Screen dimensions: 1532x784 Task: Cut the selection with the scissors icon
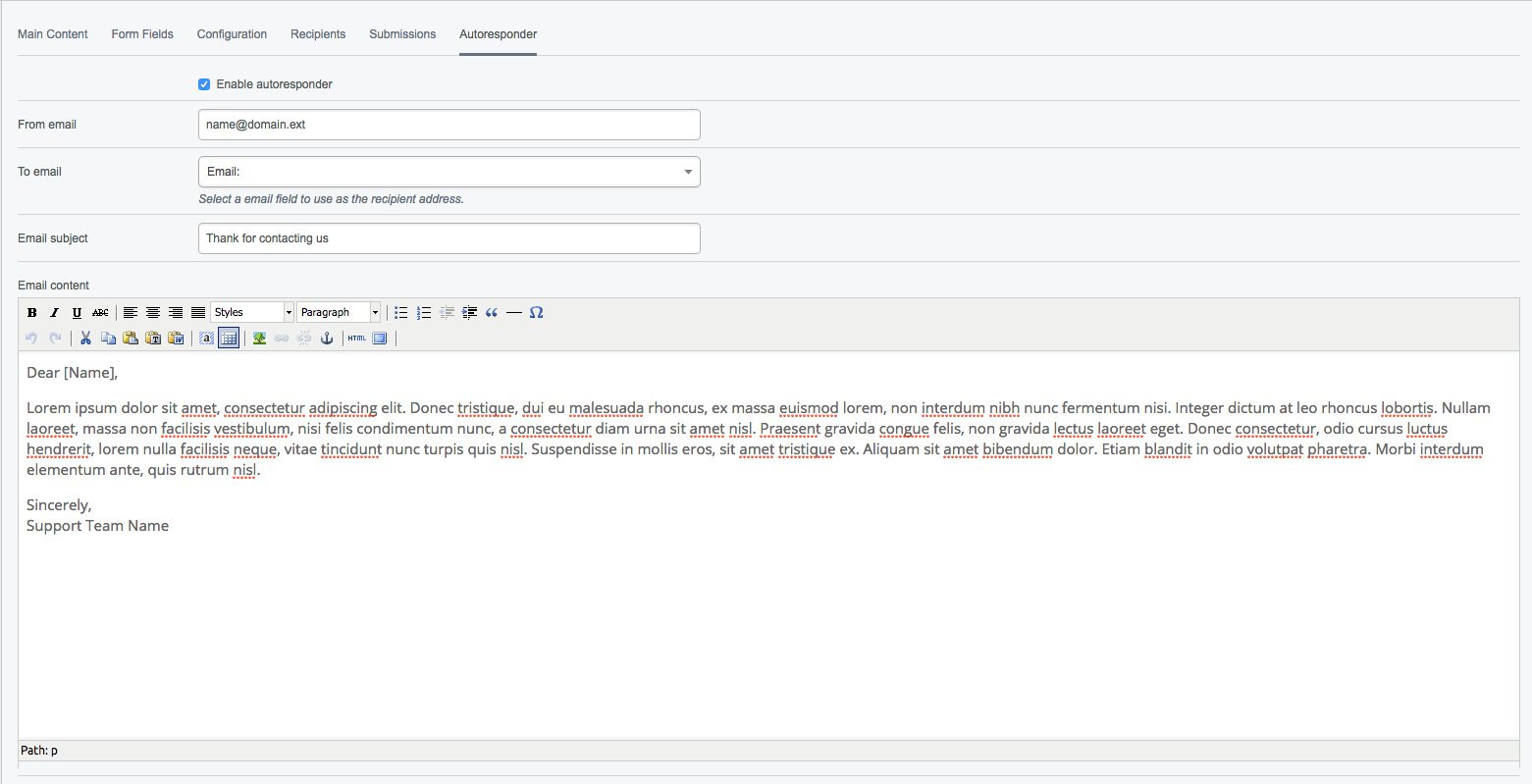click(x=85, y=339)
